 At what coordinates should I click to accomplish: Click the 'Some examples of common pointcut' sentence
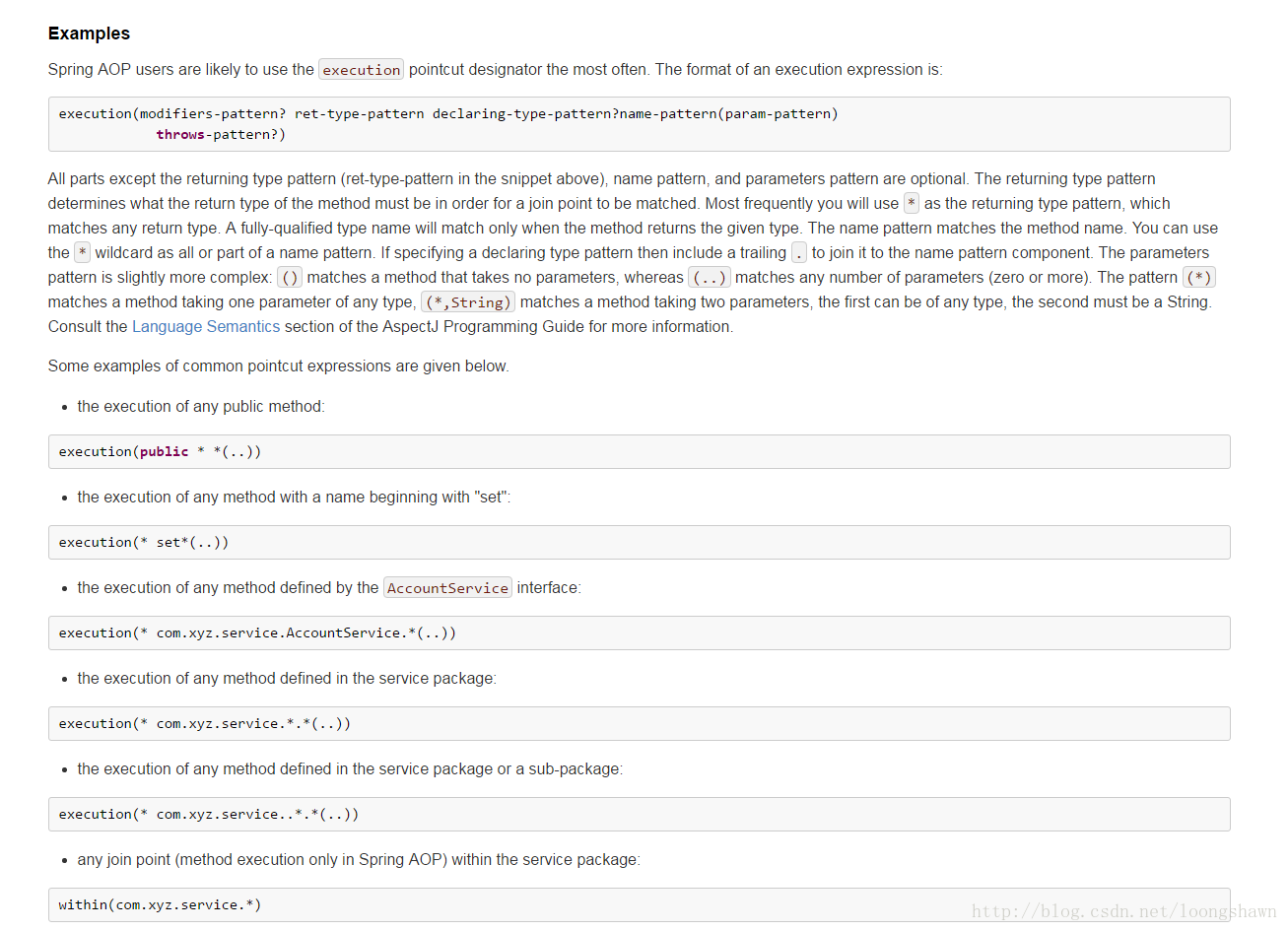(x=279, y=366)
